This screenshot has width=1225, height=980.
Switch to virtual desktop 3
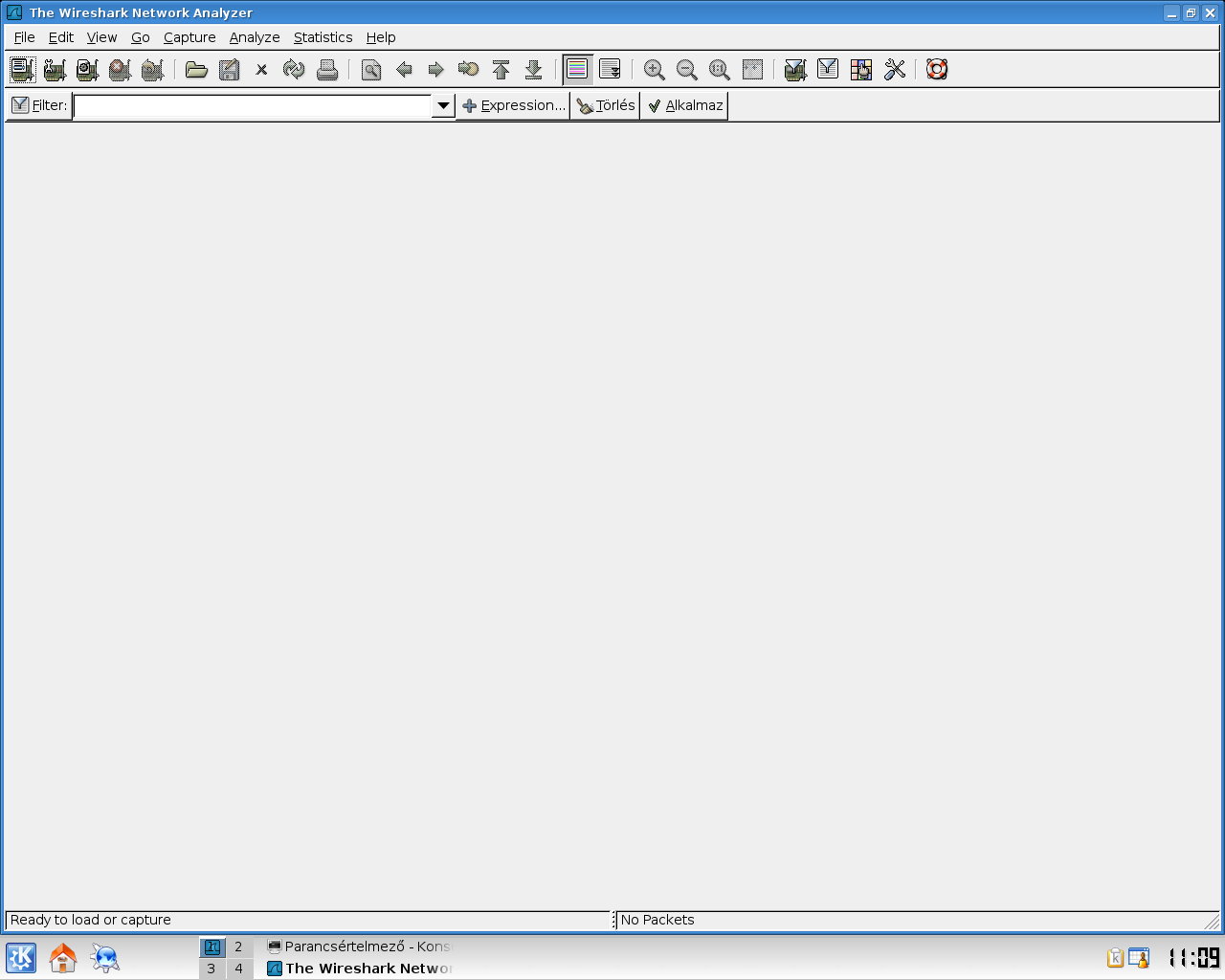pos(212,969)
